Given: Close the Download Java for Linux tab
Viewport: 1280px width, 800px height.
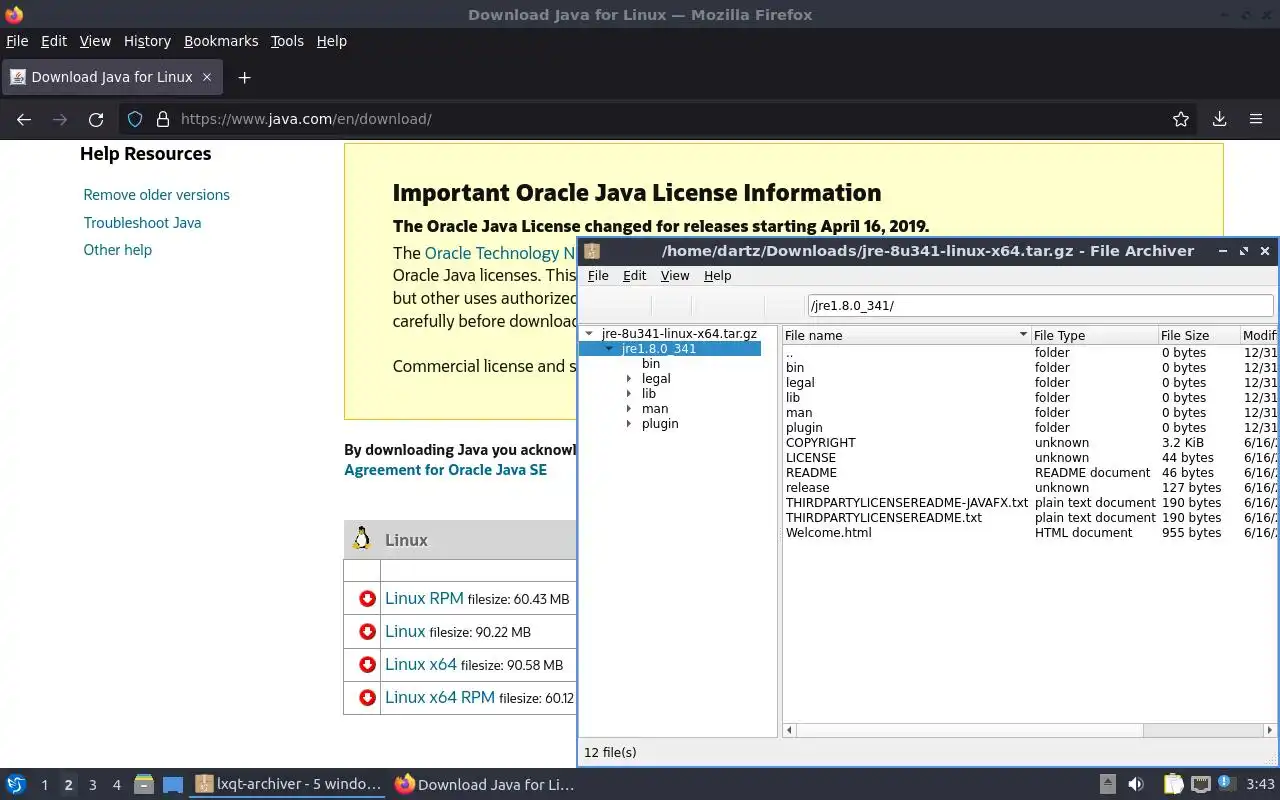Looking at the screenshot, I should point(207,77).
